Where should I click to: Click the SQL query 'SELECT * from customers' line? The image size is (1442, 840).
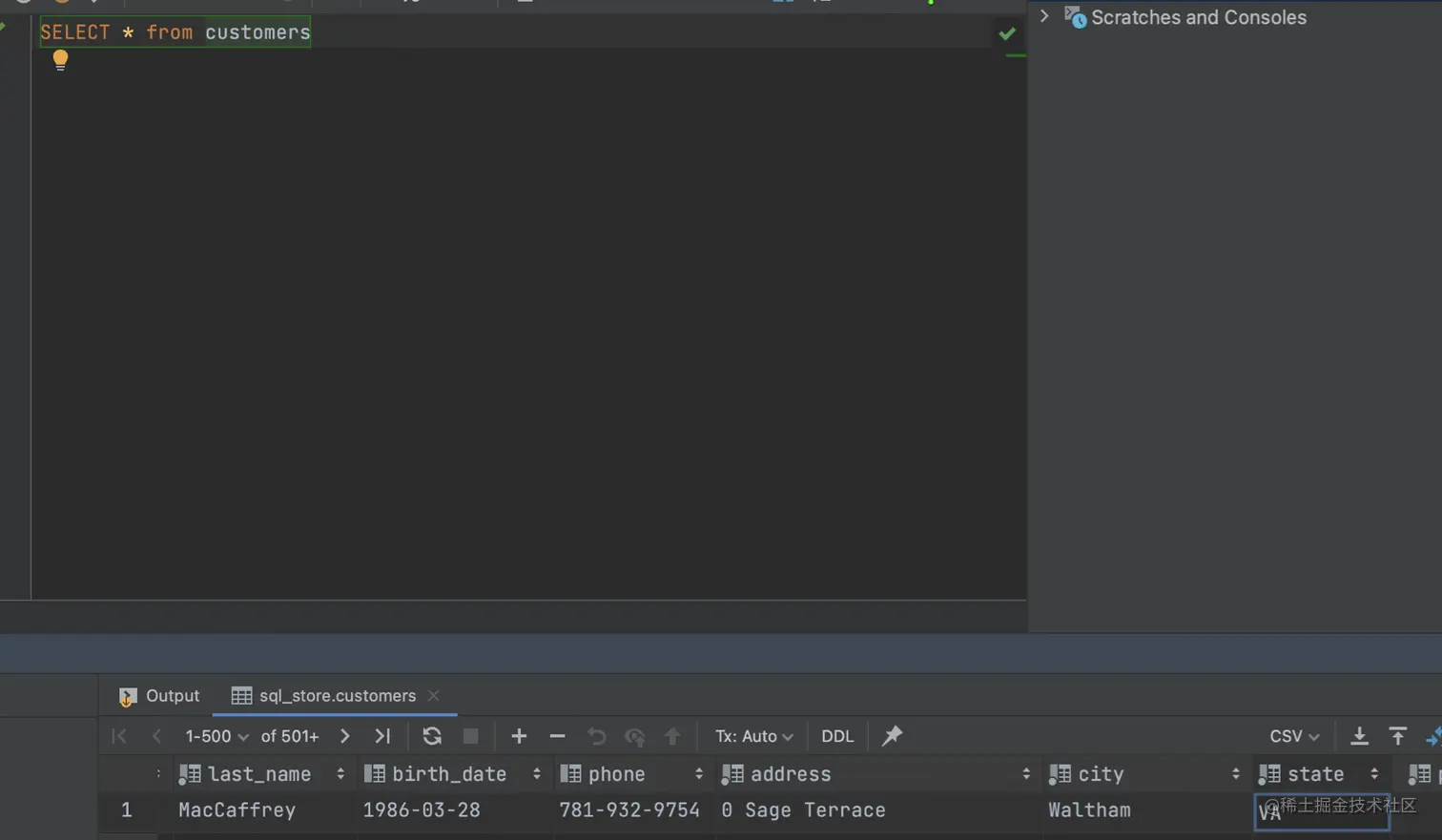[175, 32]
